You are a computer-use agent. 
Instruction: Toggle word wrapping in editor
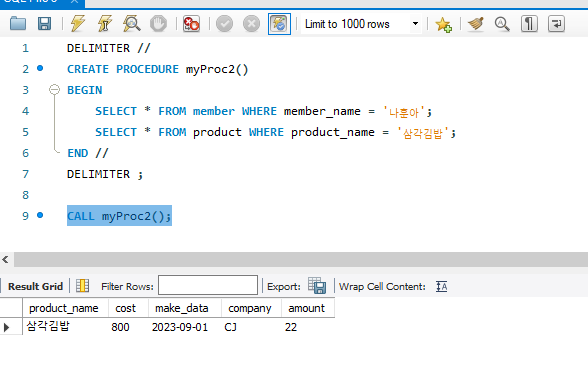(556, 24)
